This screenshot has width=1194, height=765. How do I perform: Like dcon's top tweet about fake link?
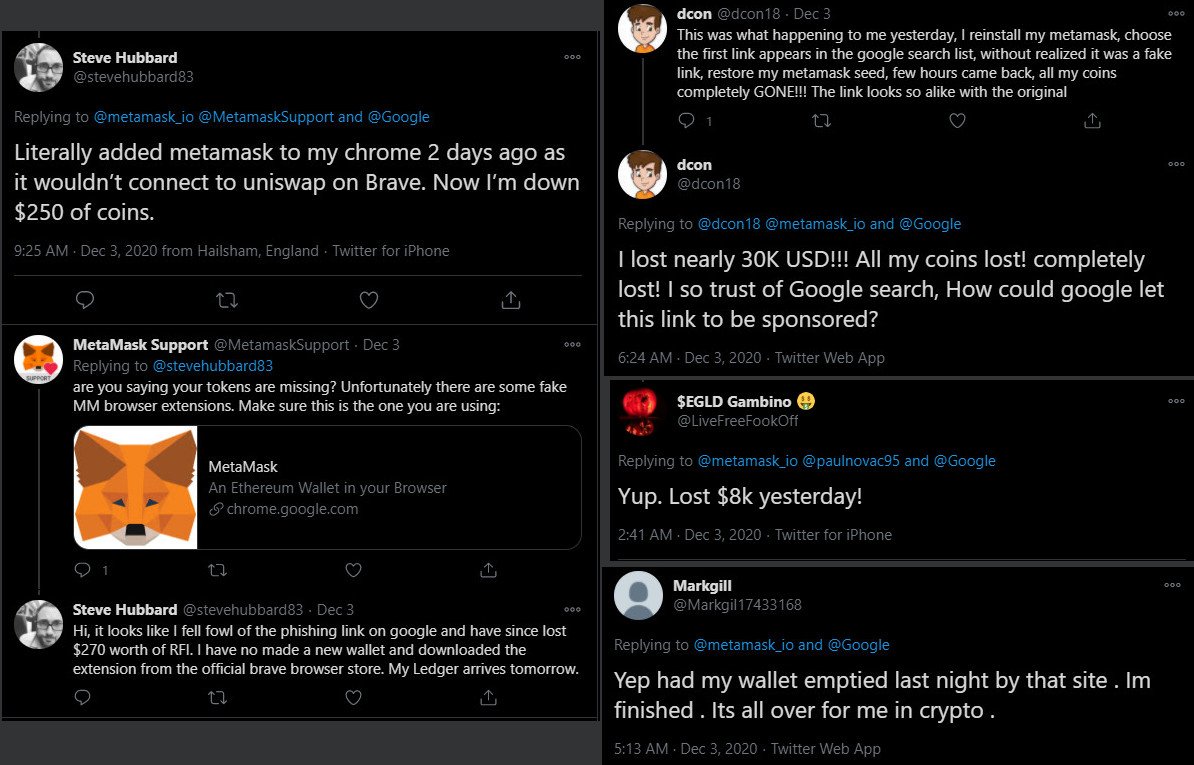[957, 120]
